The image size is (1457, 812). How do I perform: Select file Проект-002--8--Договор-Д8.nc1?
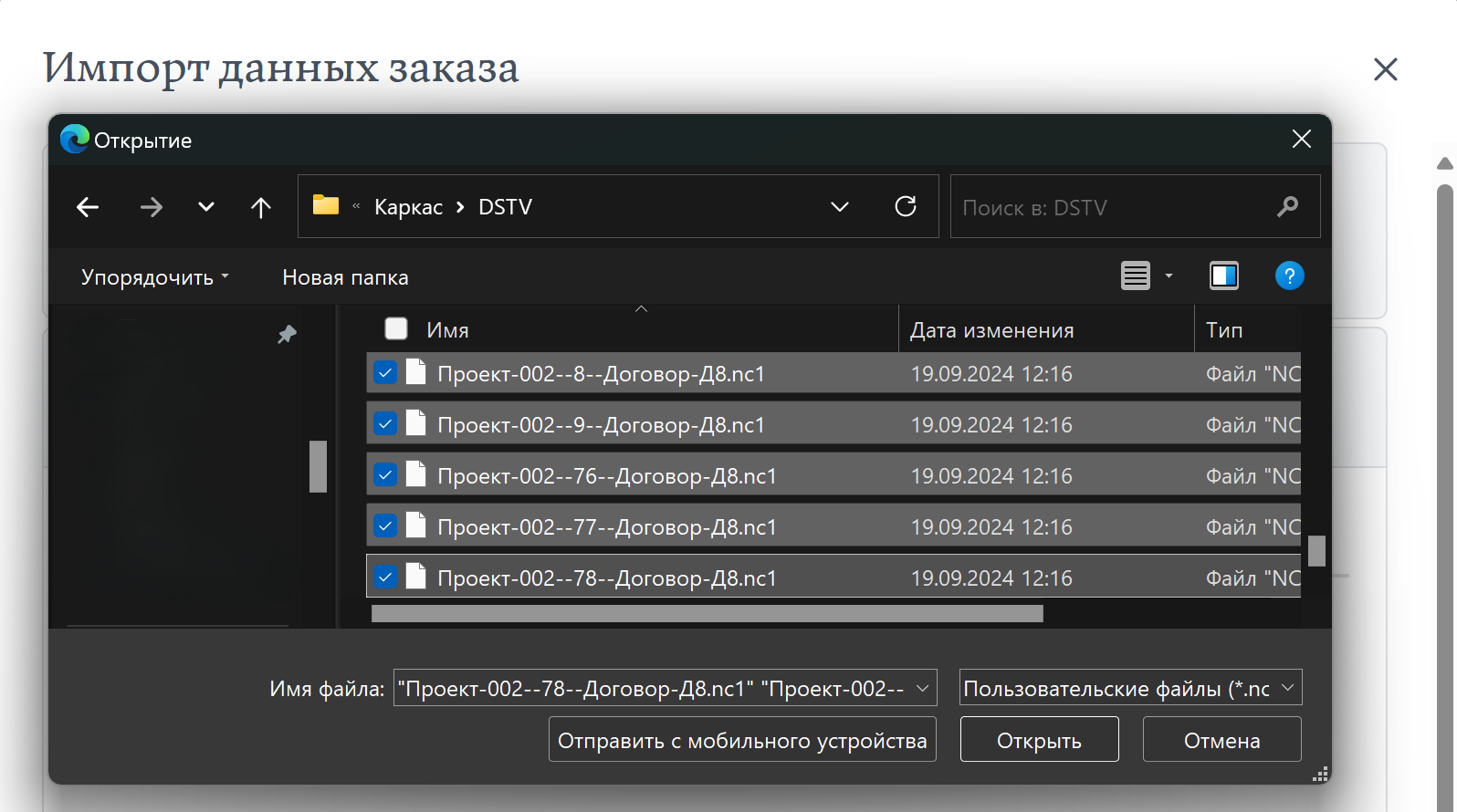(x=601, y=374)
